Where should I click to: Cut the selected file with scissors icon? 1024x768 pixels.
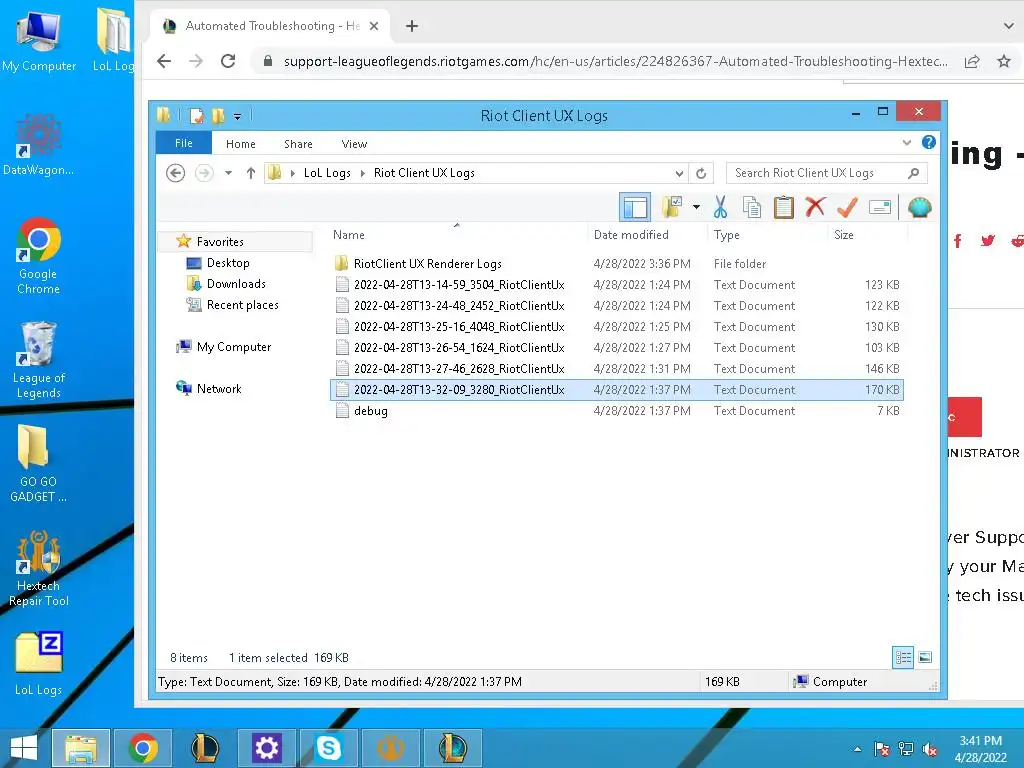pyautogui.click(x=720, y=208)
